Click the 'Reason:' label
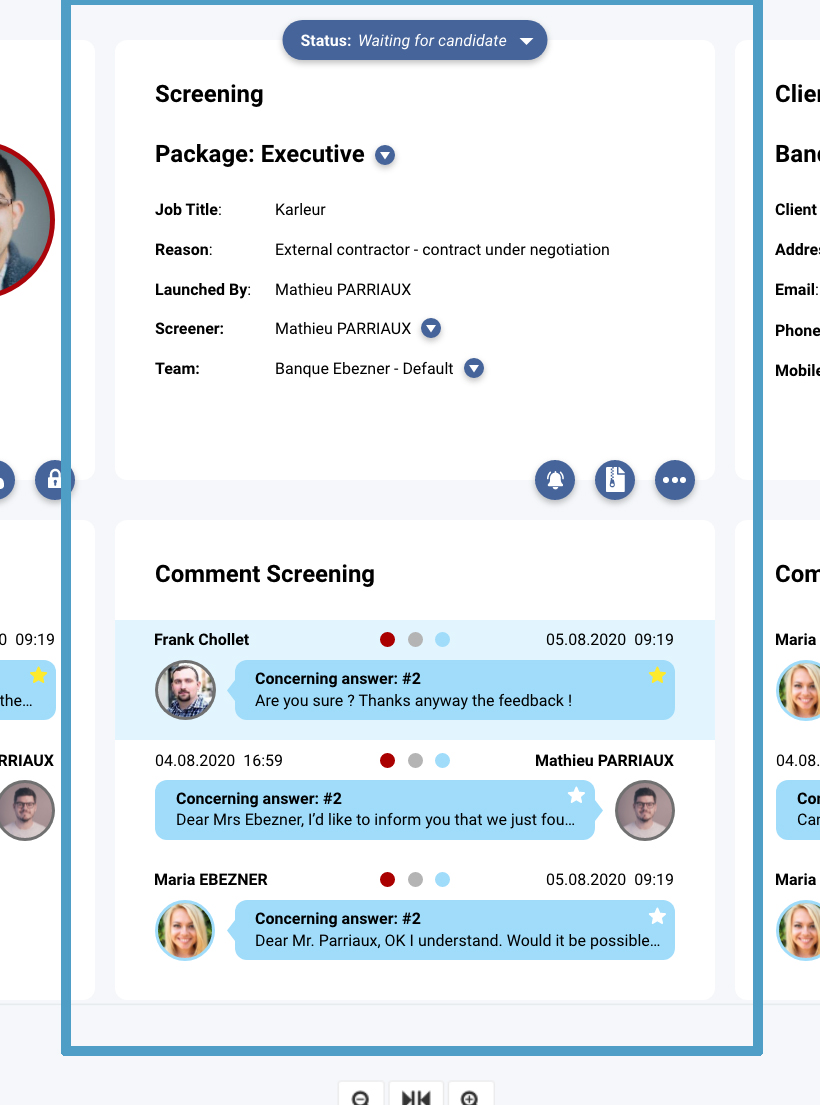The width and height of the screenshot is (820, 1105). click(183, 249)
